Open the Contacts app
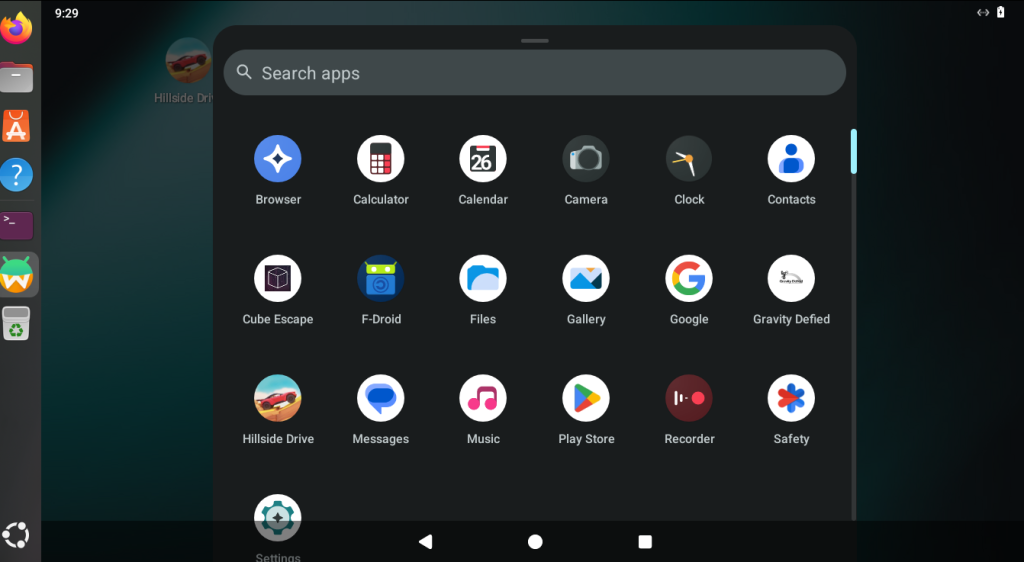The image size is (1024, 562). [791, 159]
